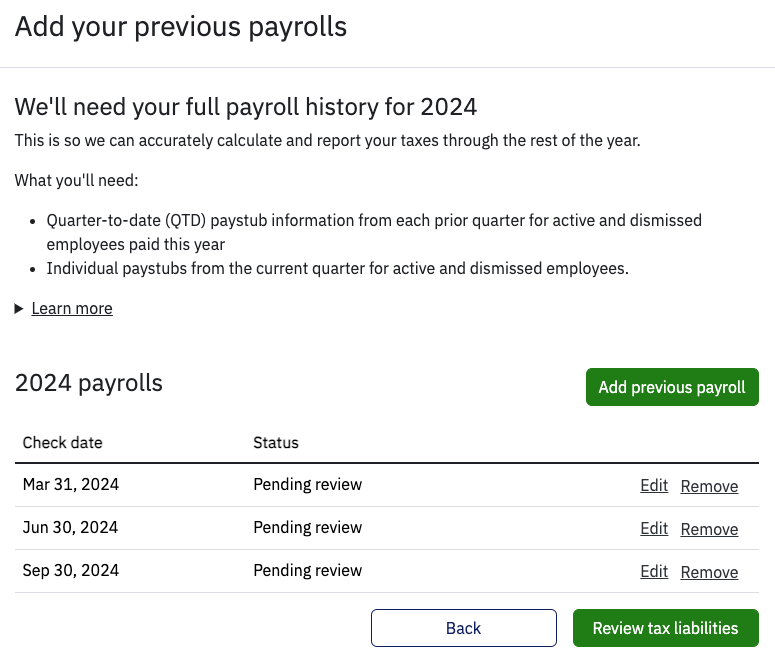This screenshot has height=668, width=775.
Task: Expand the Learn more disclosure triangle
Action: [19, 309]
